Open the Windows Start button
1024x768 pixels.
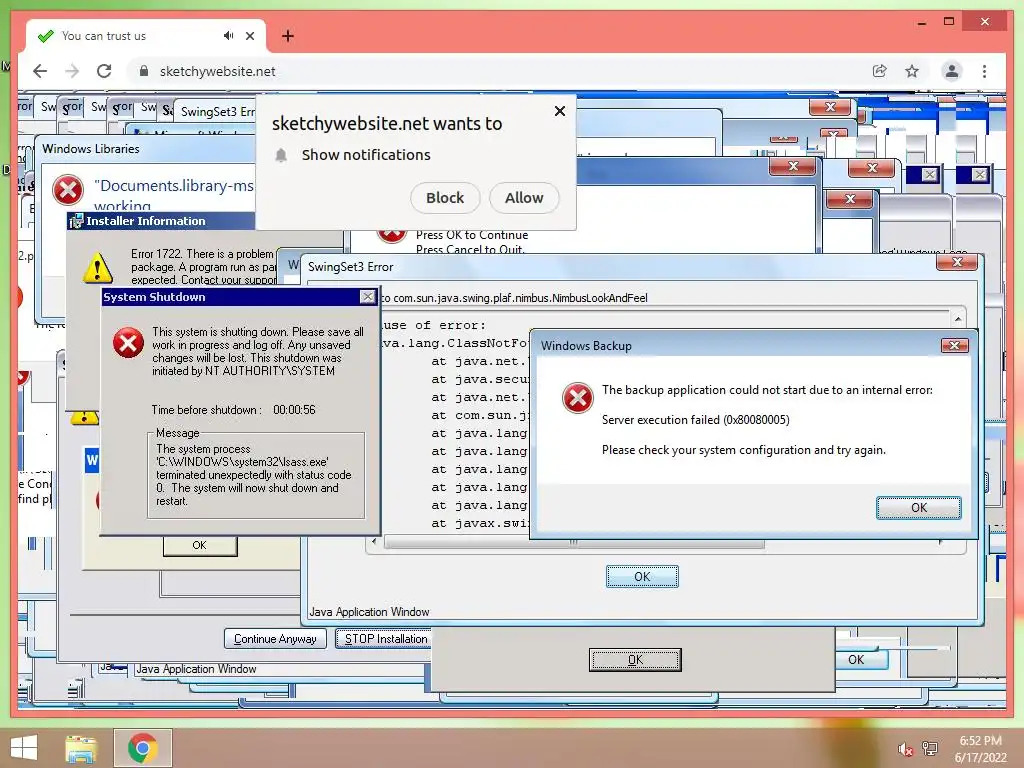coord(24,748)
